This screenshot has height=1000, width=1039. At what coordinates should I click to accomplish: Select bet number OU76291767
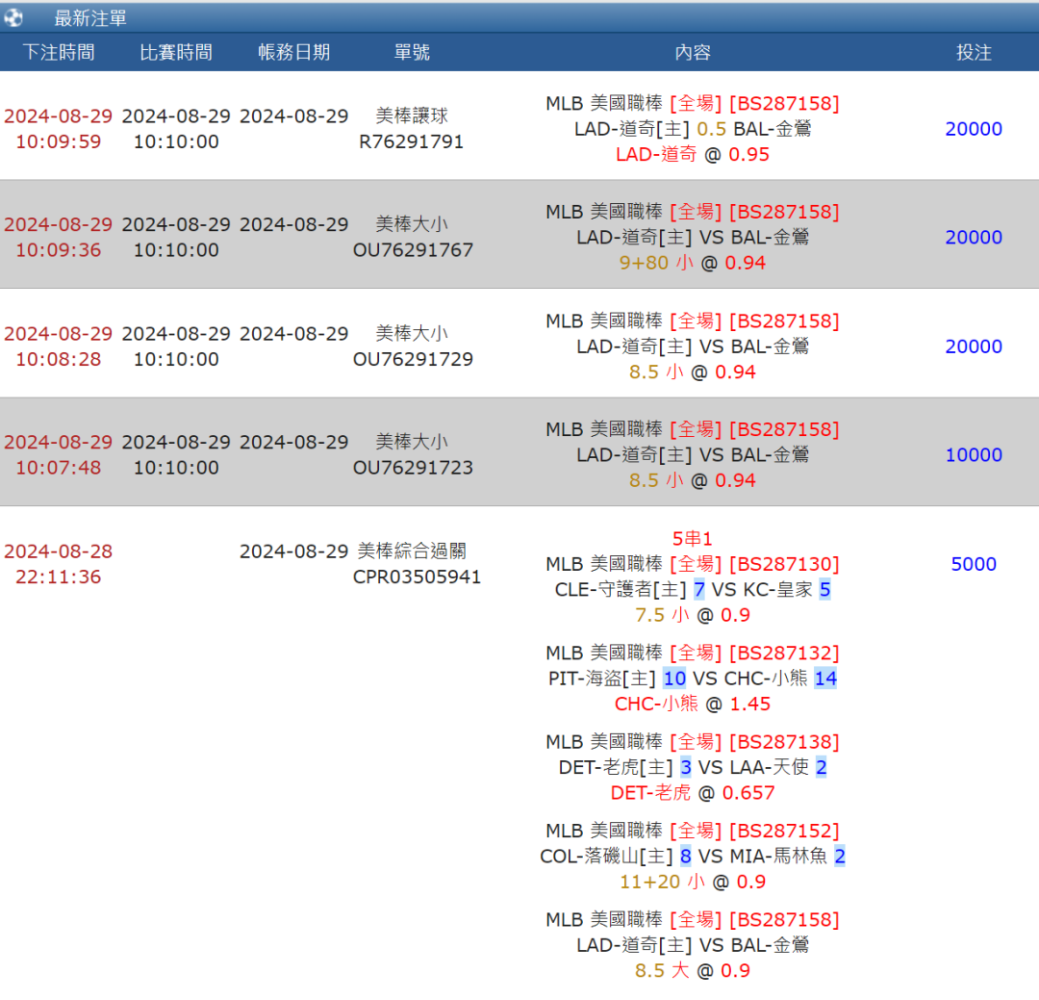pos(413,250)
